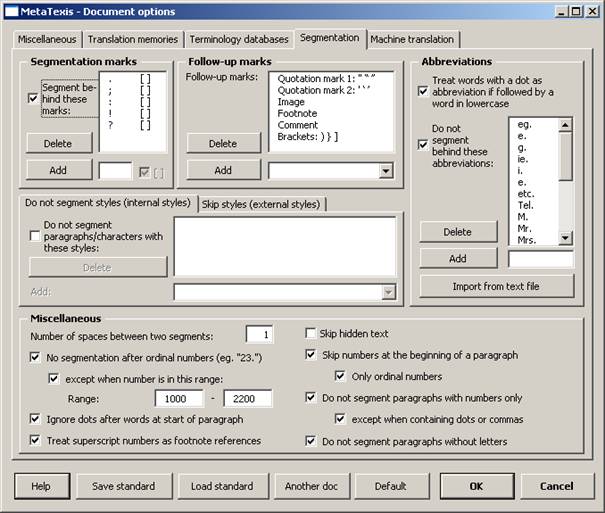Click the MetaTexis title bar icon
The height and width of the screenshot is (513, 605).
coord(11,12)
